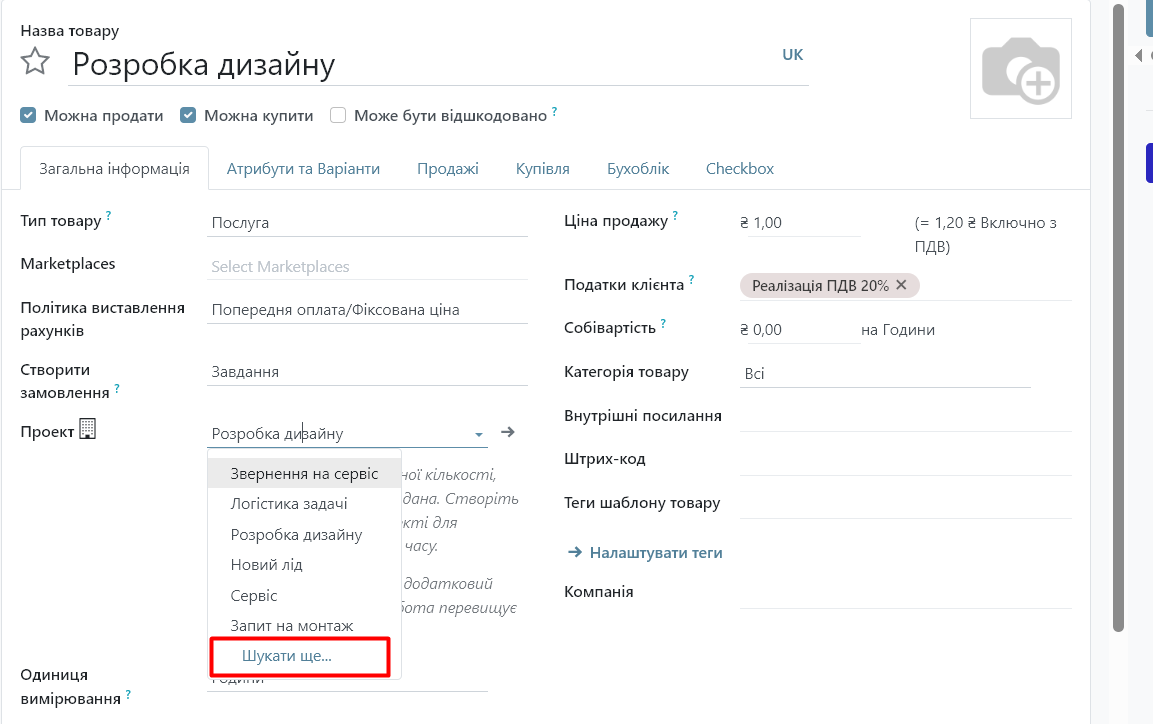Open the project via the arrow icon
The width and height of the screenshot is (1153, 724).
coord(507,432)
